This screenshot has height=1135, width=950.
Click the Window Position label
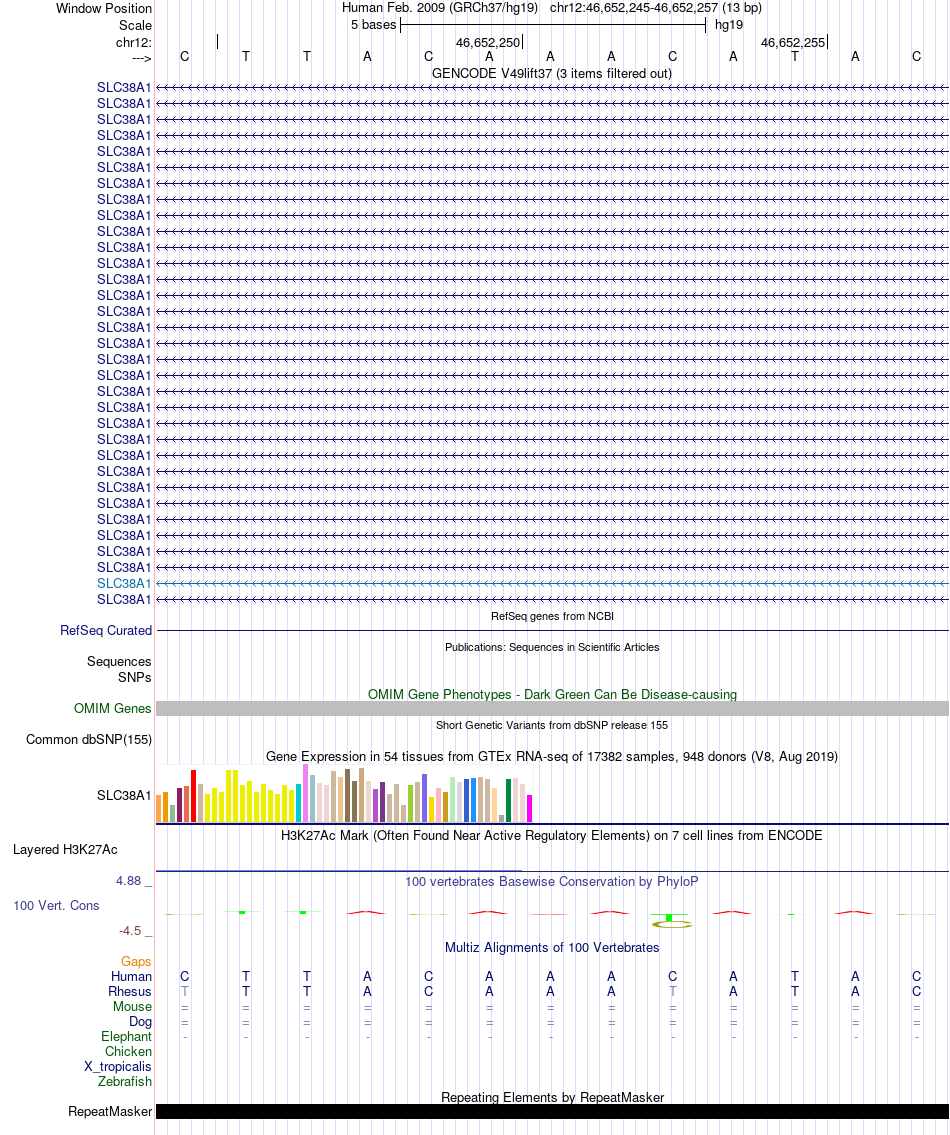click(x=104, y=9)
